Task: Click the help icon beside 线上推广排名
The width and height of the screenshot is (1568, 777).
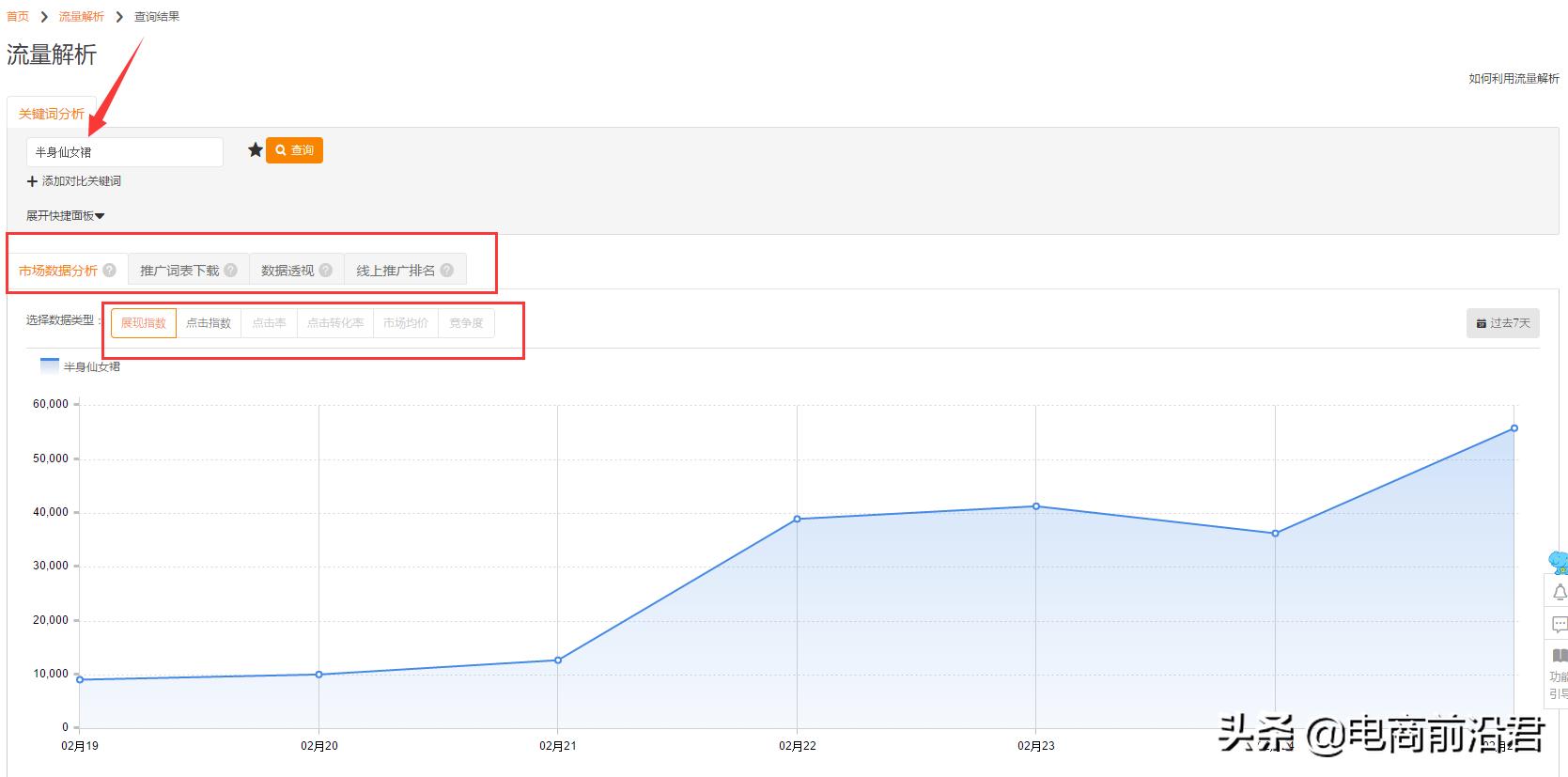Action: pyautogui.click(x=447, y=271)
